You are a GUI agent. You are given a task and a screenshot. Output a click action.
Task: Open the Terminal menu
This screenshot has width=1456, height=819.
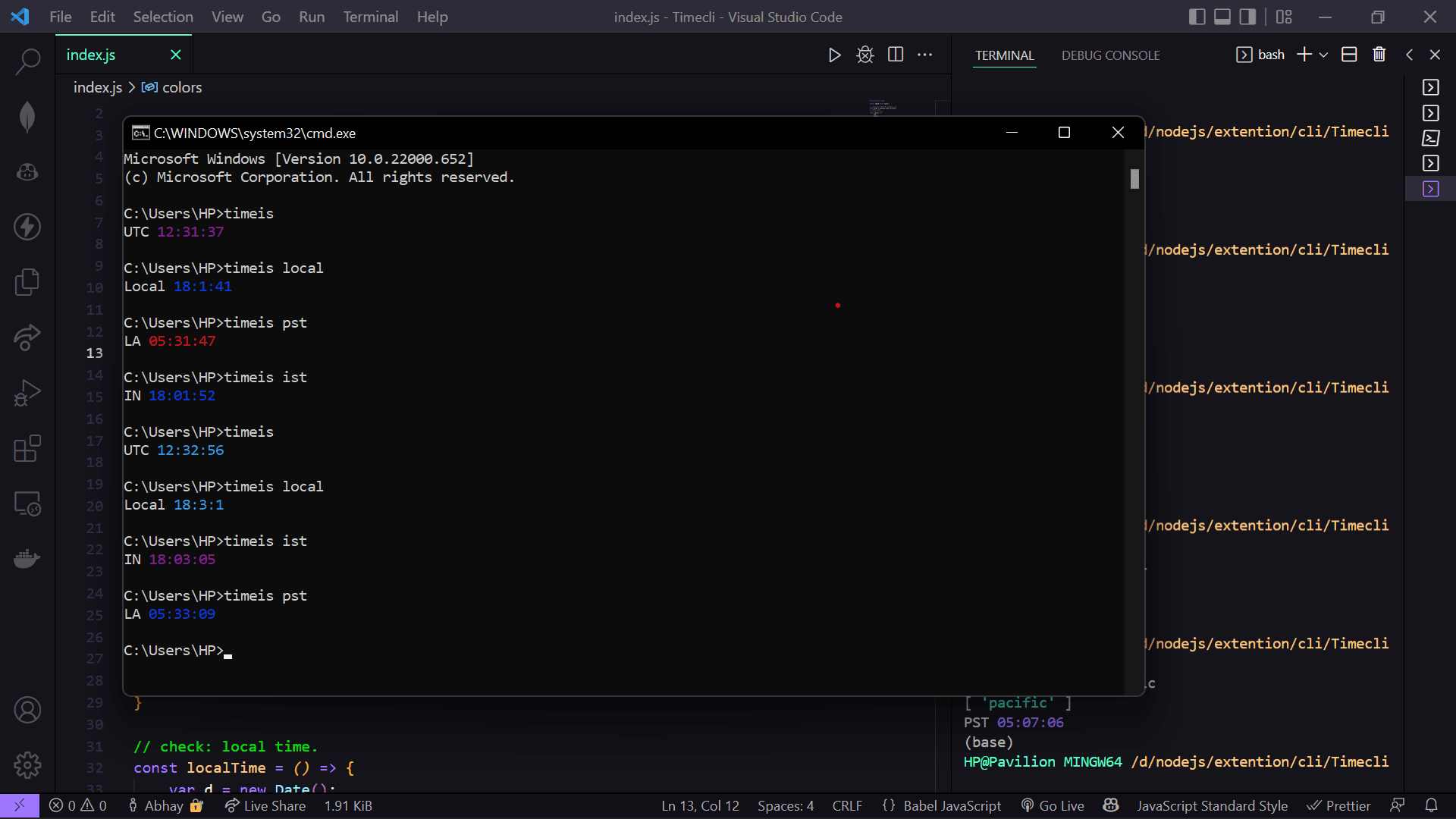[x=370, y=17]
